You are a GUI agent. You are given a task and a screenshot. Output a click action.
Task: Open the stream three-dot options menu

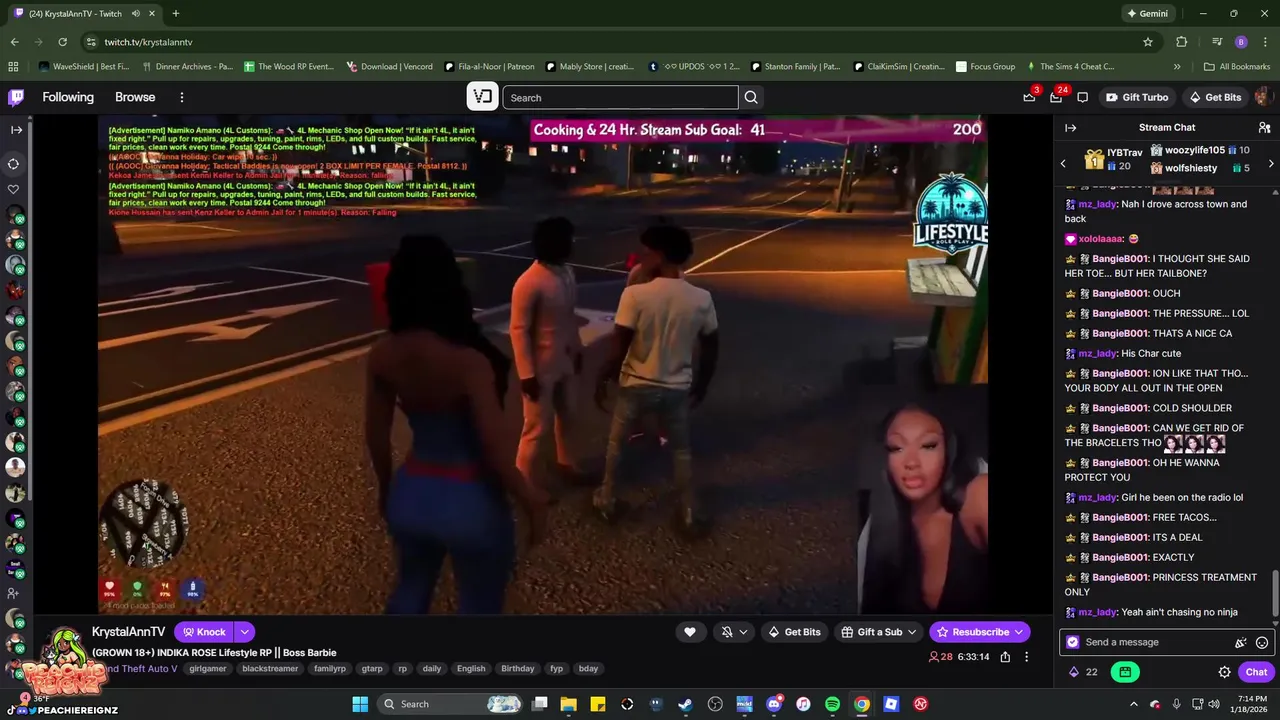[1026, 657]
